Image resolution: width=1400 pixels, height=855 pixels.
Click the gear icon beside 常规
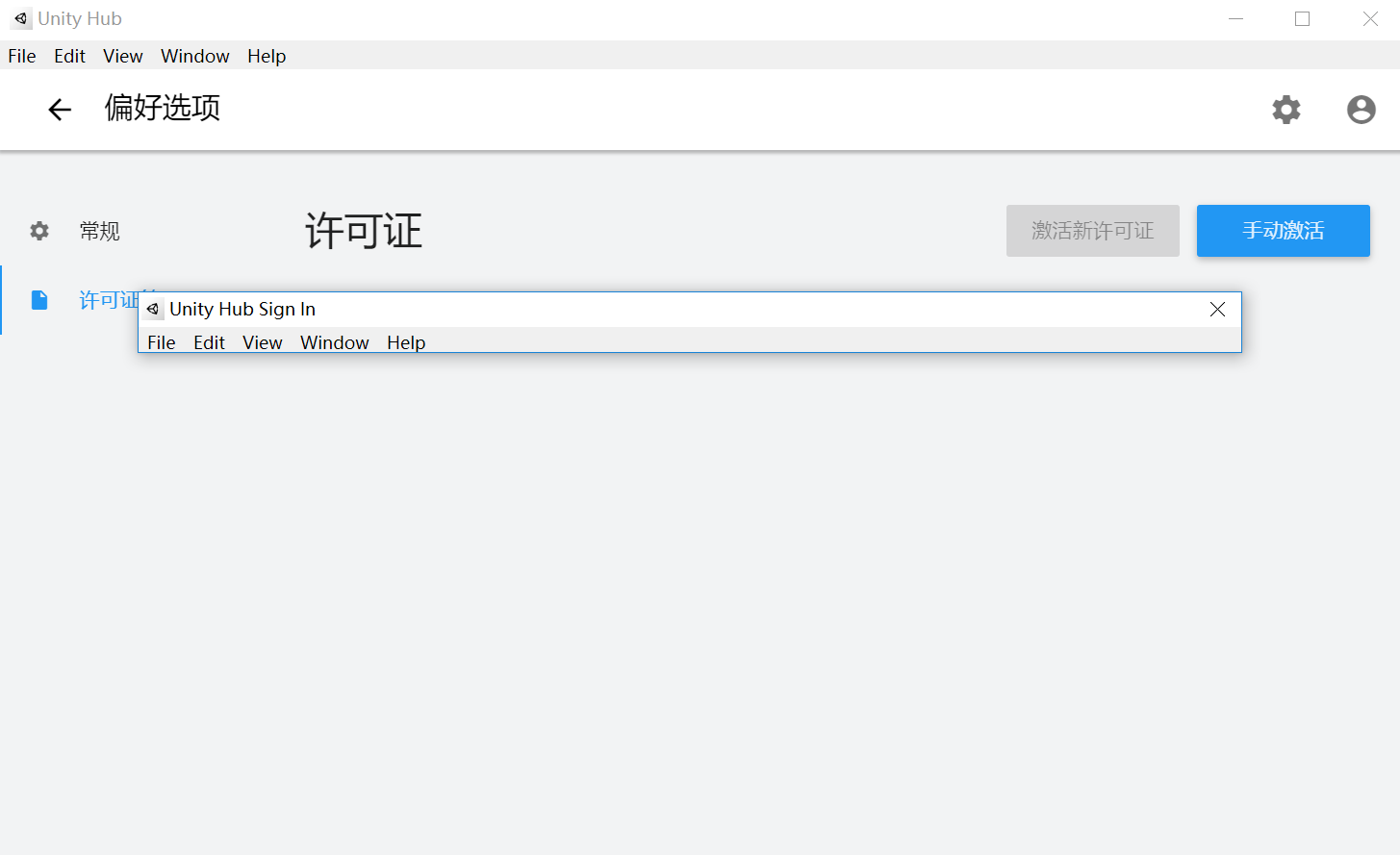[x=39, y=231]
